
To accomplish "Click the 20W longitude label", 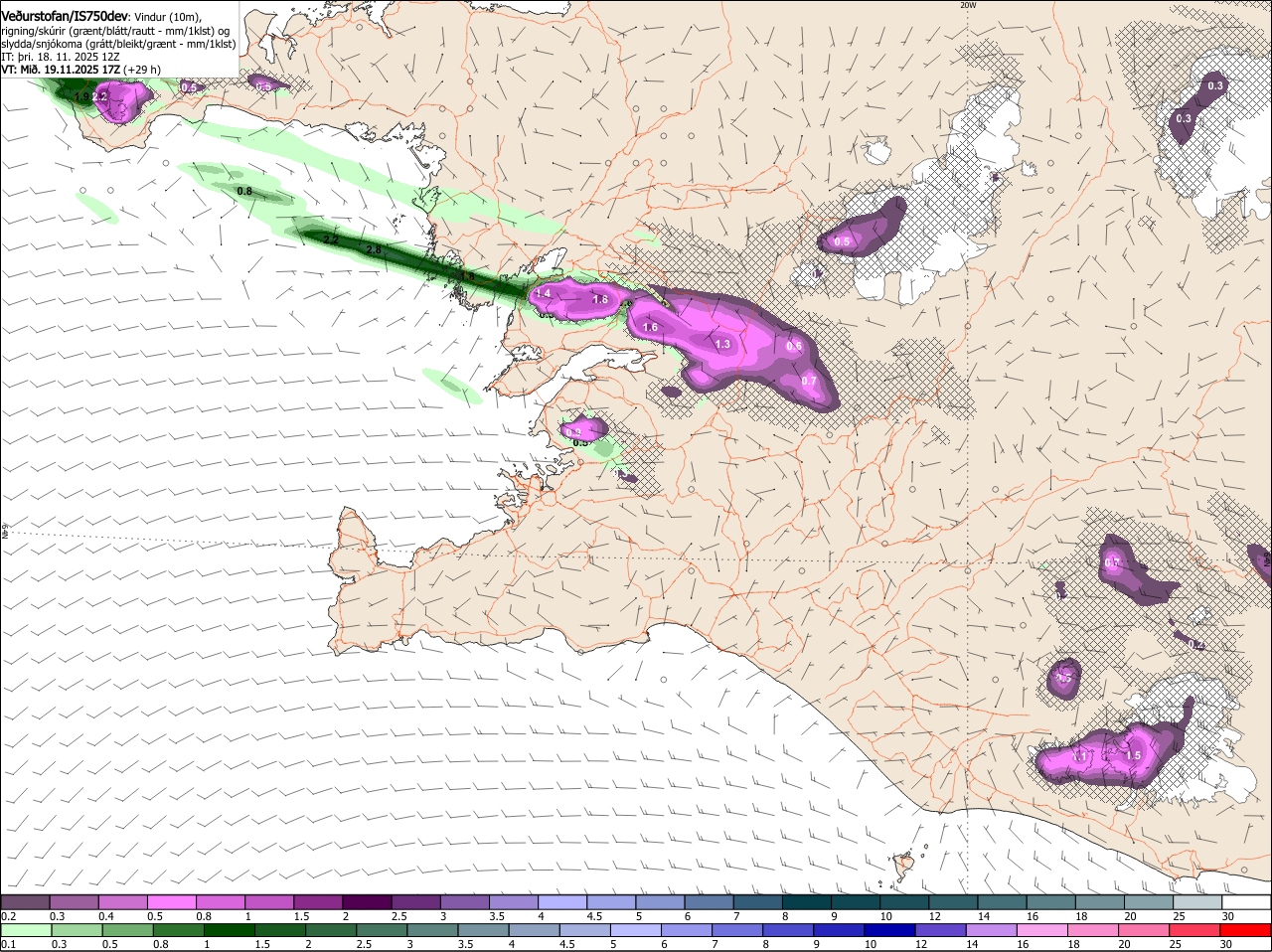I will [x=968, y=5].
